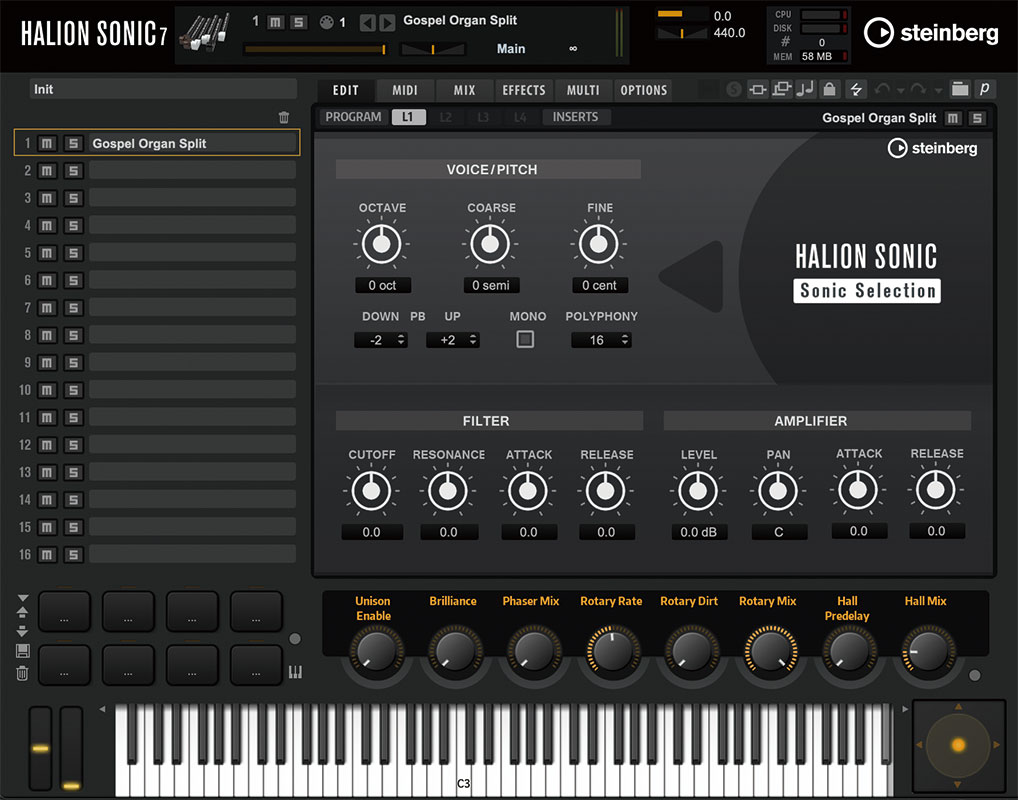Image resolution: width=1018 pixels, height=800 pixels.
Task: Switch to the MIX tab
Action: tap(464, 90)
